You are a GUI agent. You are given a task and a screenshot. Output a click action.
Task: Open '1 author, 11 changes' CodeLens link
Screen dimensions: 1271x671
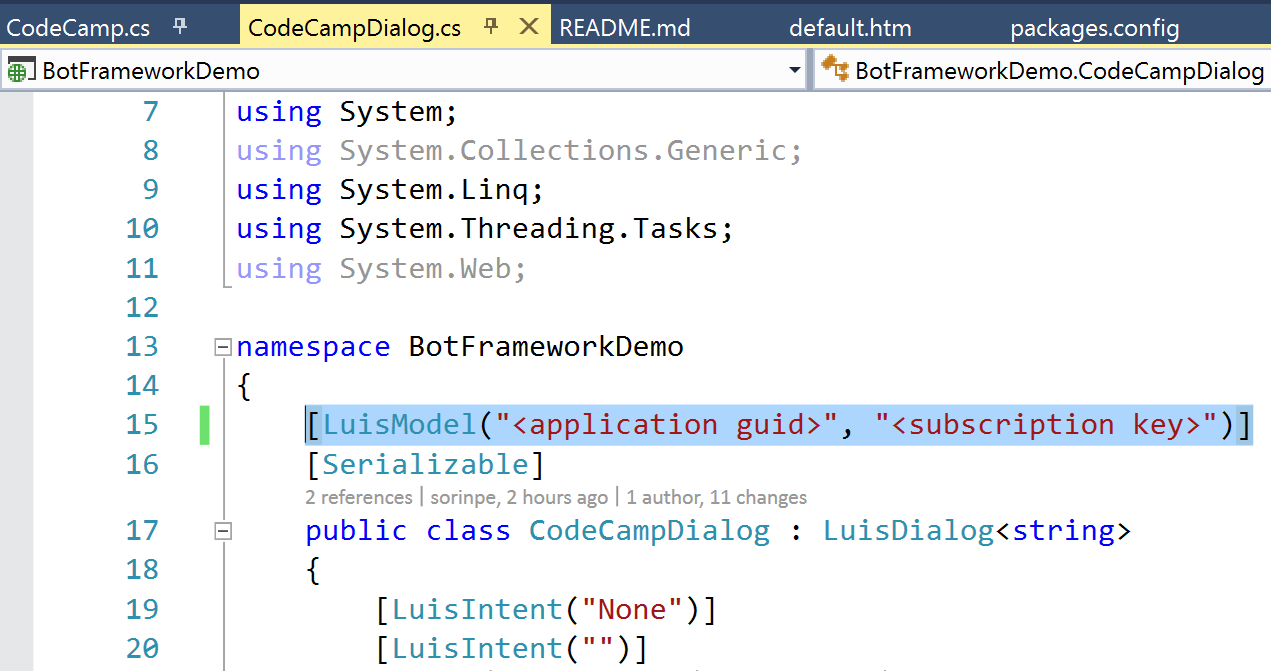(x=717, y=497)
